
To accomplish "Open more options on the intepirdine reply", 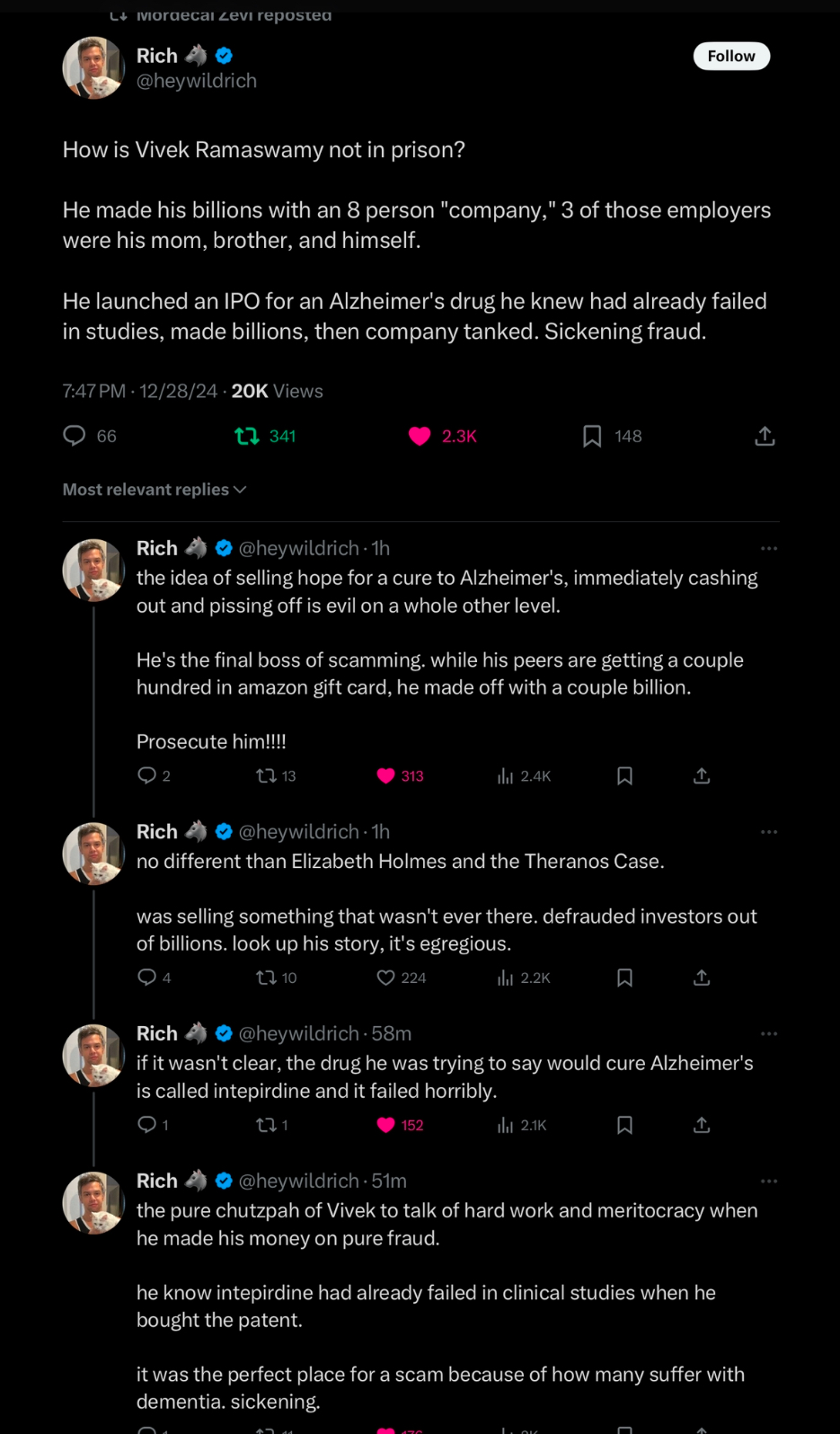I will 769,1033.
